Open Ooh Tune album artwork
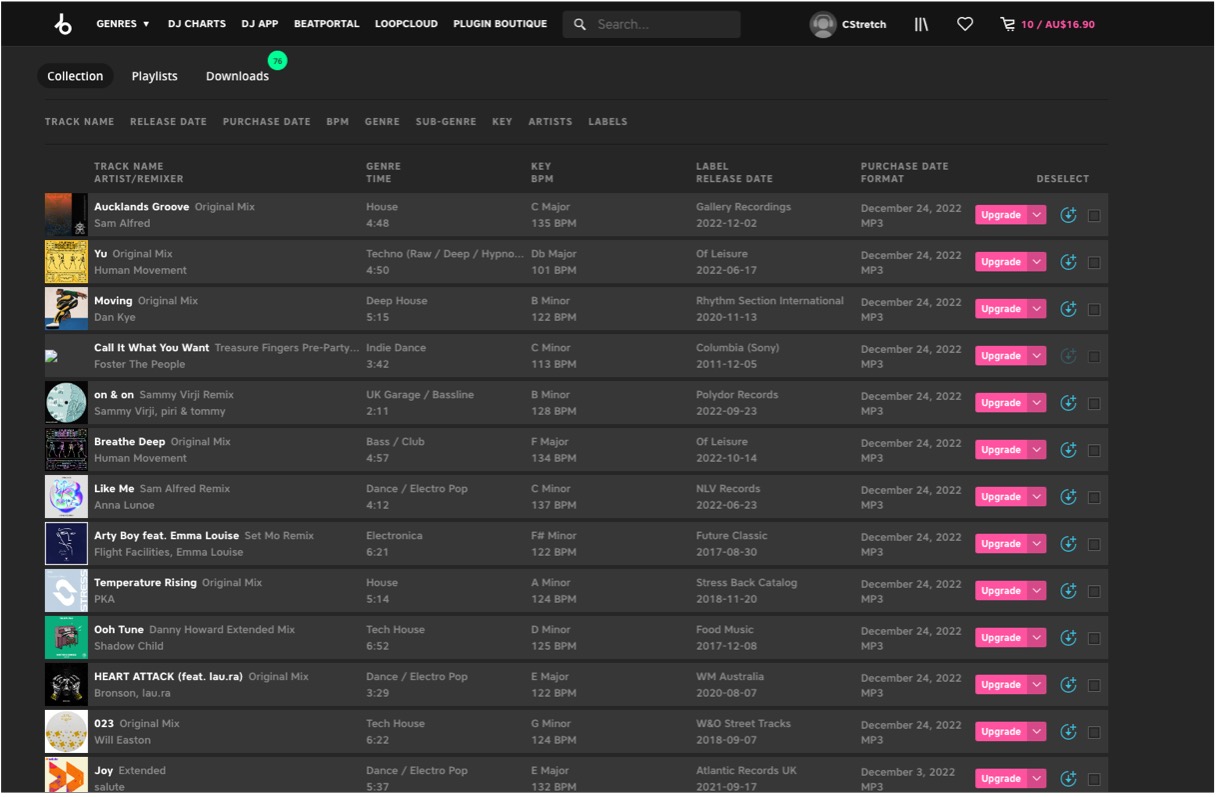 tap(66, 638)
